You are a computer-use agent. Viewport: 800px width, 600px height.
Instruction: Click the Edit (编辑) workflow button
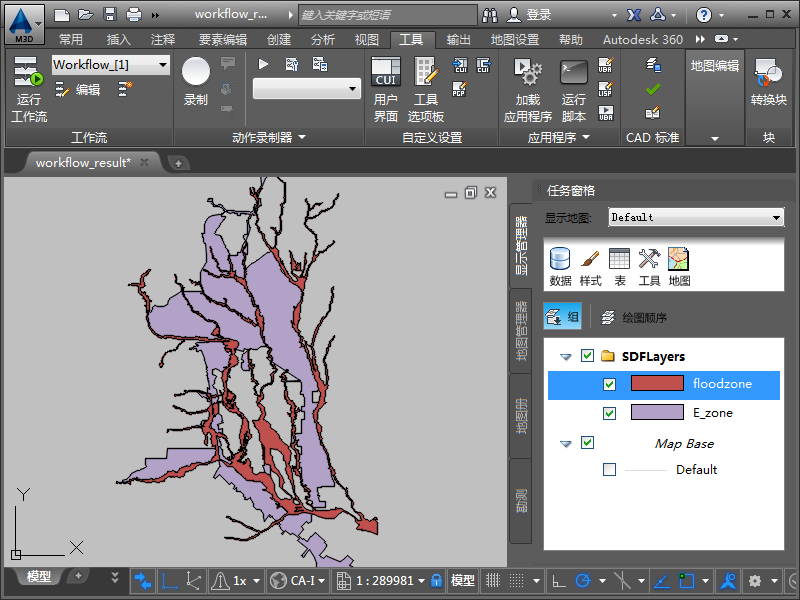(x=78, y=90)
